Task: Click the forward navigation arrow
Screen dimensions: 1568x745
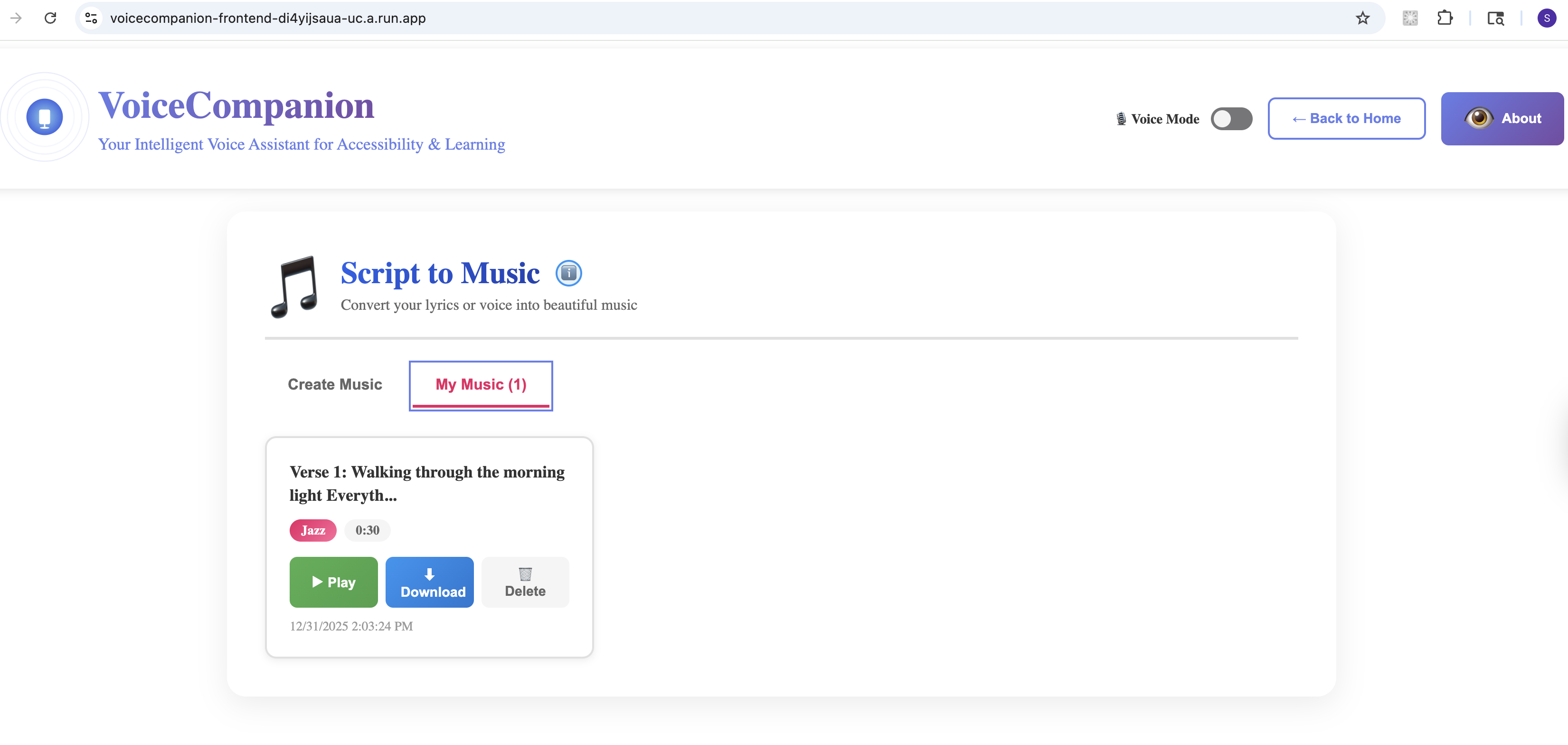Action: tap(17, 18)
